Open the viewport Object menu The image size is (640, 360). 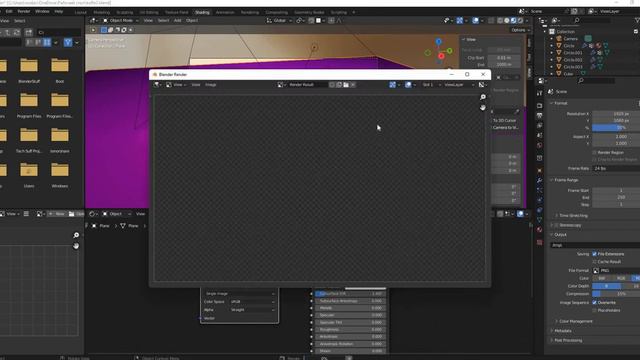tap(192, 20)
